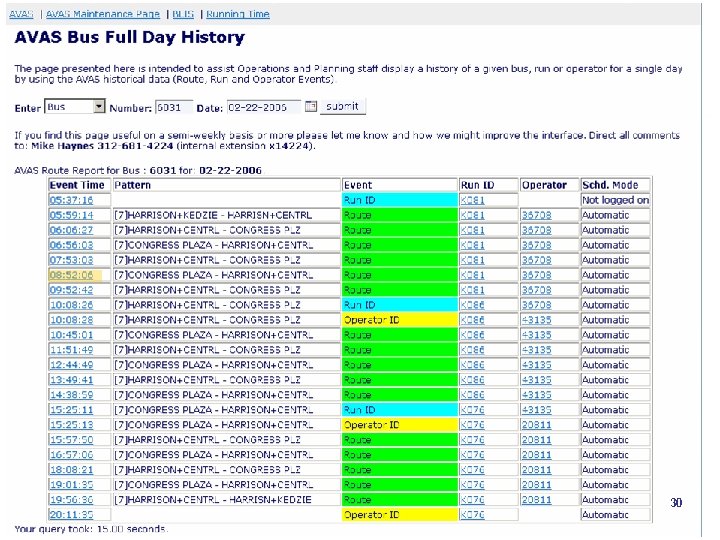Open event time 10:08:28 link

click(71, 320)
